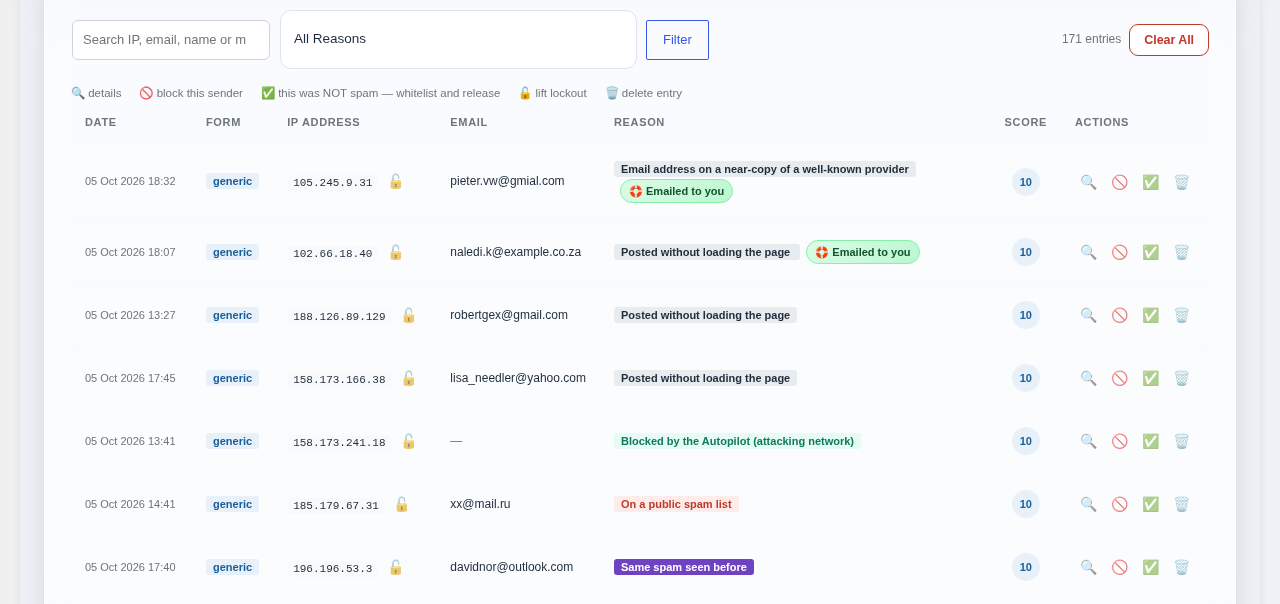Click the DATE column header
Image resolution: width=1280 pixels, height=604 pixels.
(100, 122)
